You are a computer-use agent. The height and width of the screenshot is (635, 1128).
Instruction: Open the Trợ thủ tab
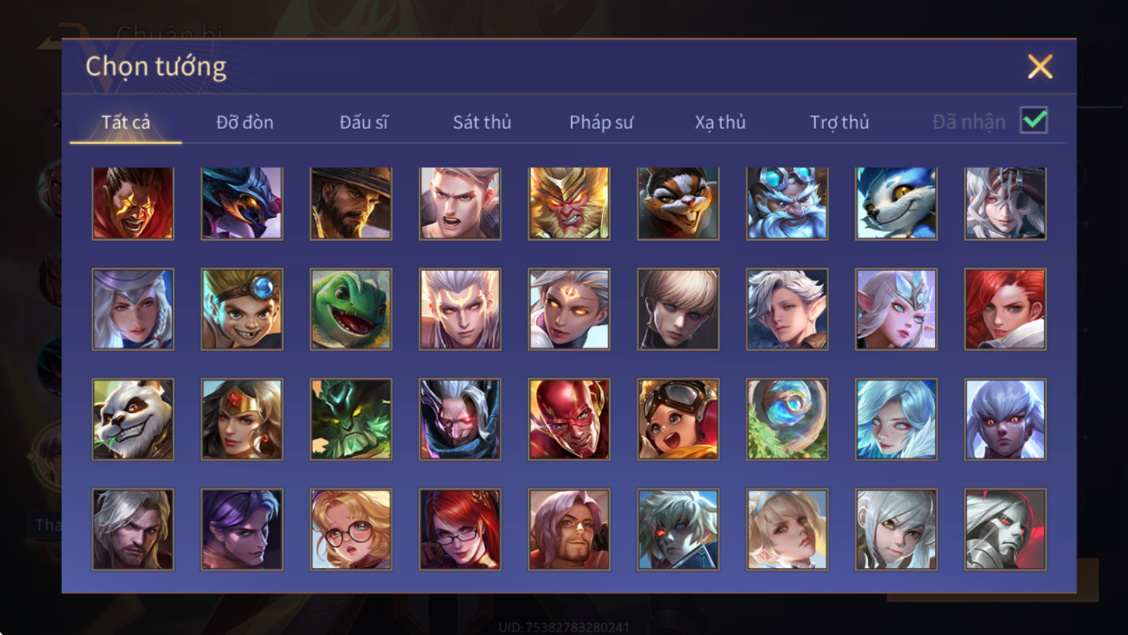840,122
